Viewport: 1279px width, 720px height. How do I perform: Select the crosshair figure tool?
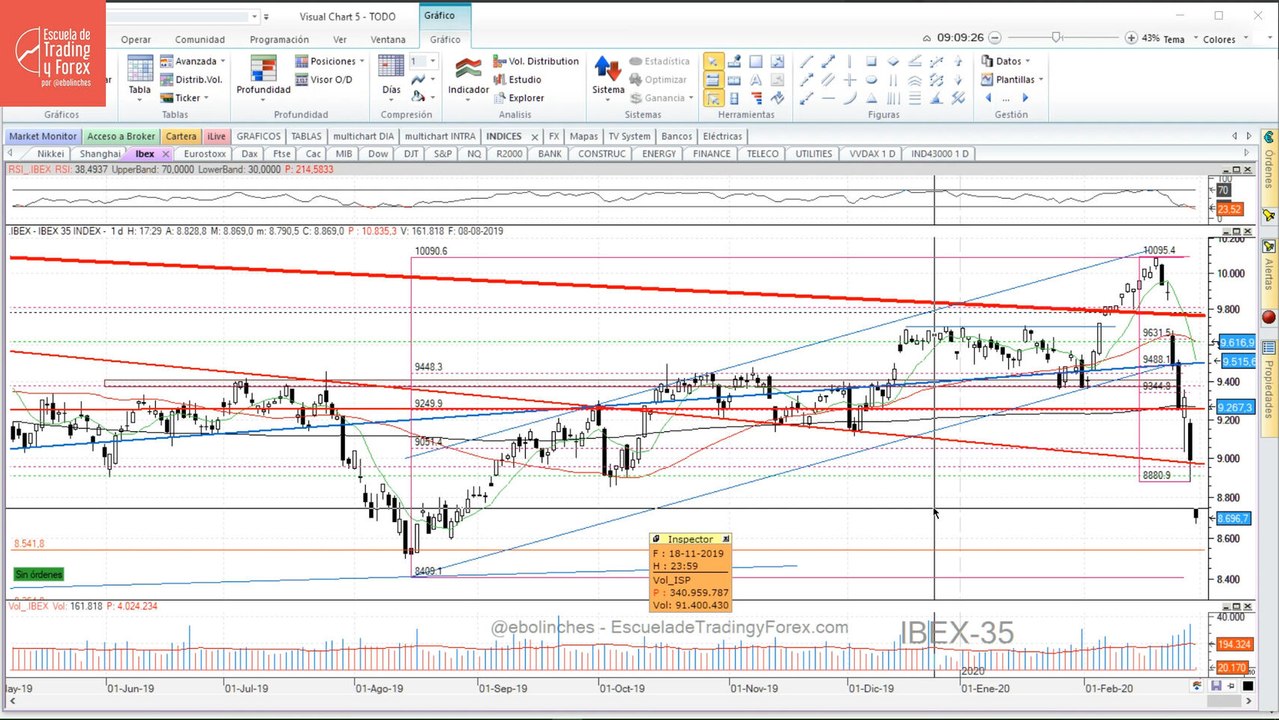tap(850, 80)
